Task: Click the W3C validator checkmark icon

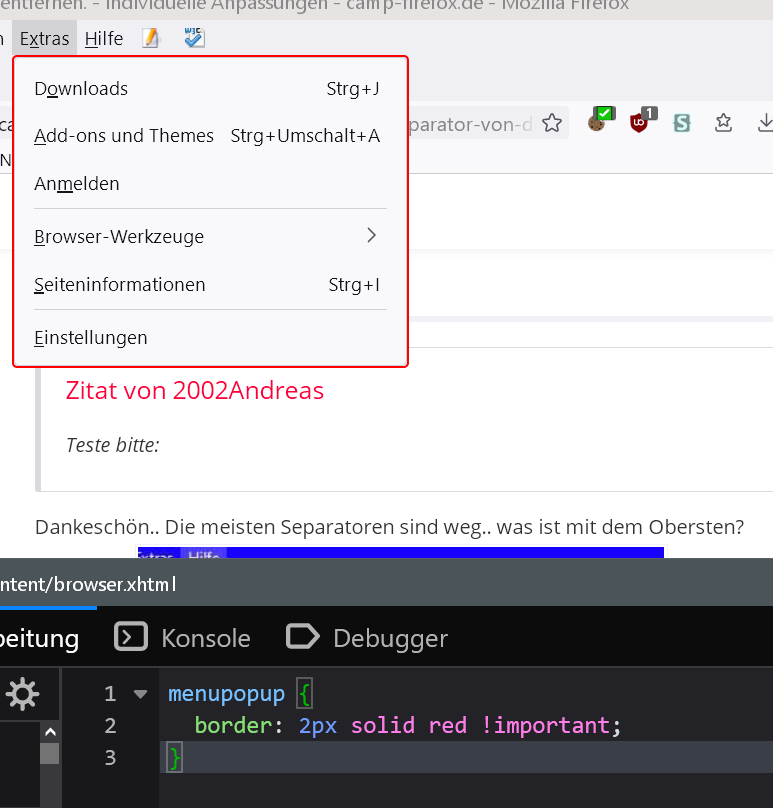Action: (194, 38)
